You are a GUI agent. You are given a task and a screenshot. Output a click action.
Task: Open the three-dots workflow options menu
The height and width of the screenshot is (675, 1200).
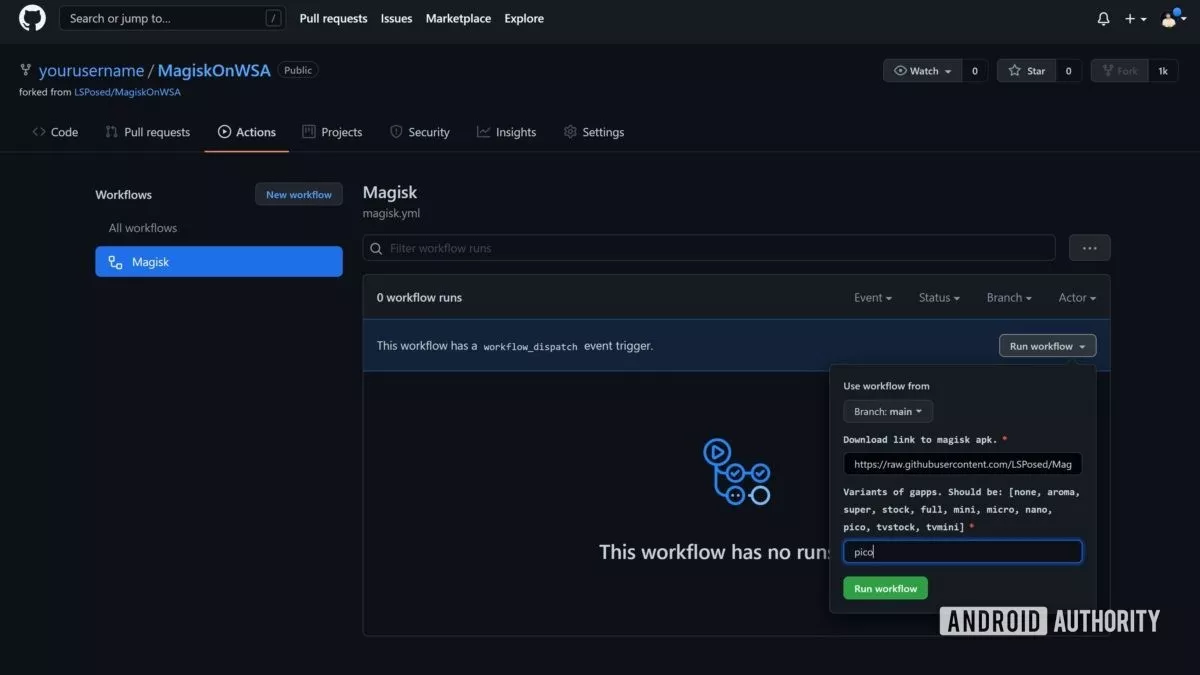(1090, 248)
